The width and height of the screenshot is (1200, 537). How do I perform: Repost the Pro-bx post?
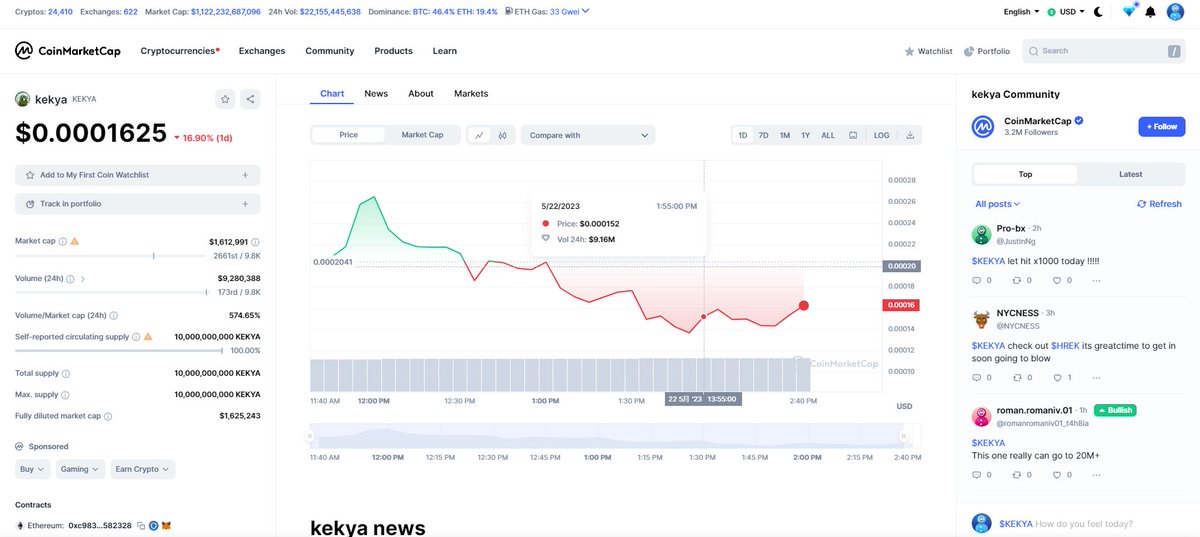tap(1017, 280)
